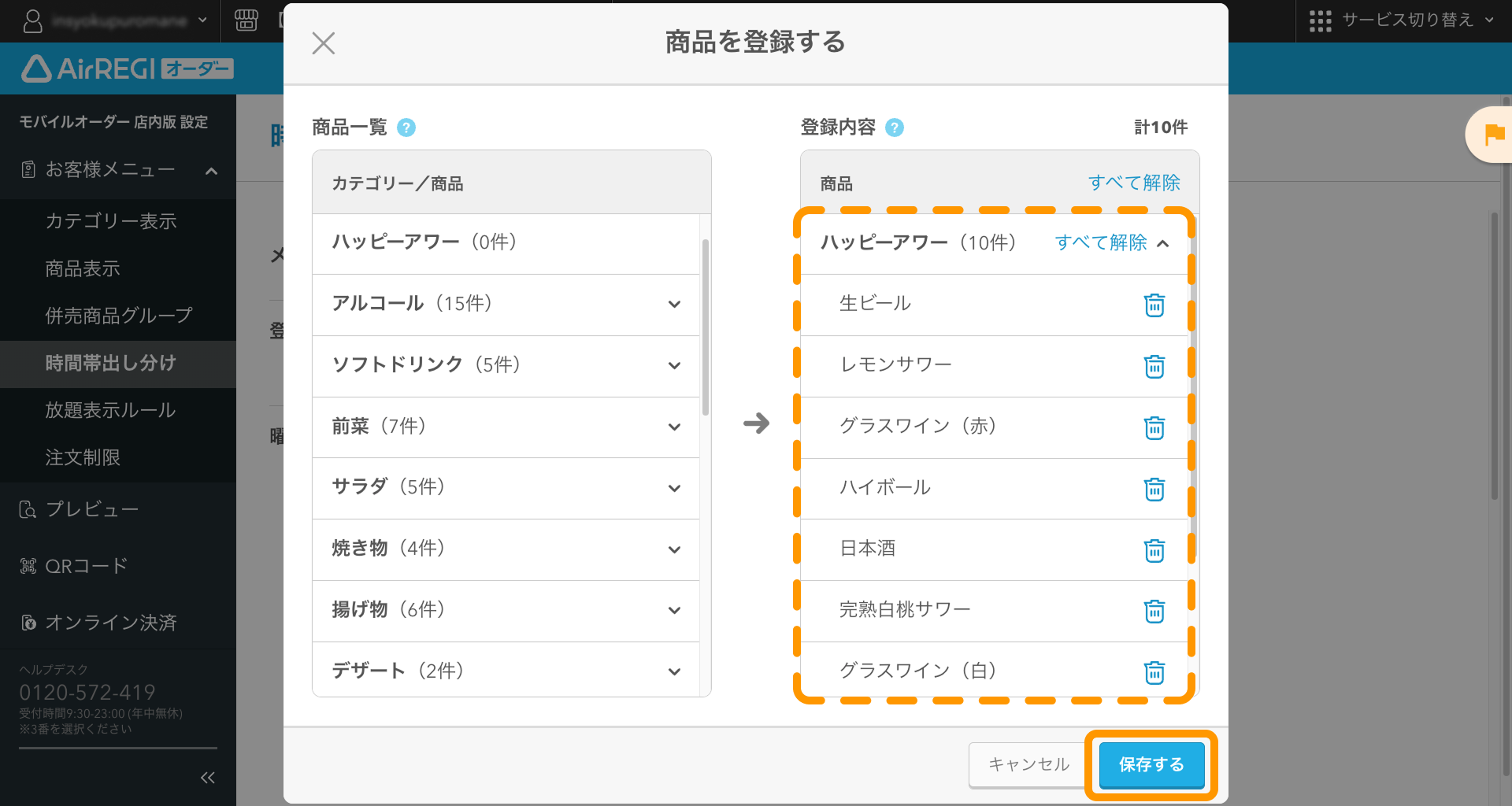1512x806 pixels.
Task: Click 保存する button
Action: tap(1151, 764)
